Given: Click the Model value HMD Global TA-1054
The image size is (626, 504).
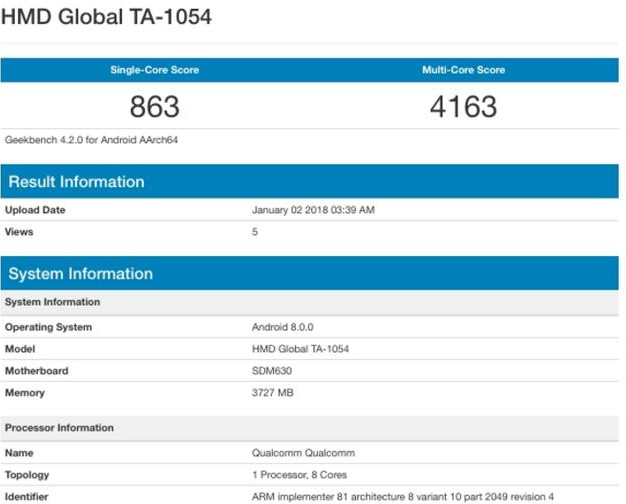Looking at the screenshot, I should click(301, 349).
